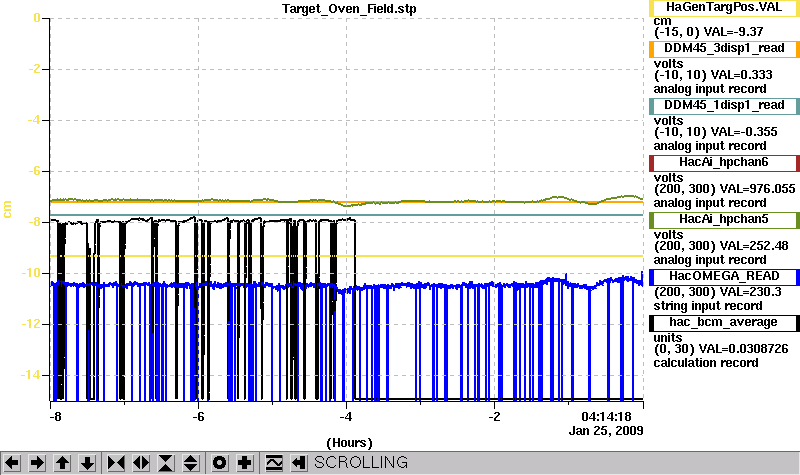Zoom in on the value axis with the inward-pointing vertical triangles icon
The width and height of the screenshot is (800, 475).
pyautogui.click(x=166, y=463)
